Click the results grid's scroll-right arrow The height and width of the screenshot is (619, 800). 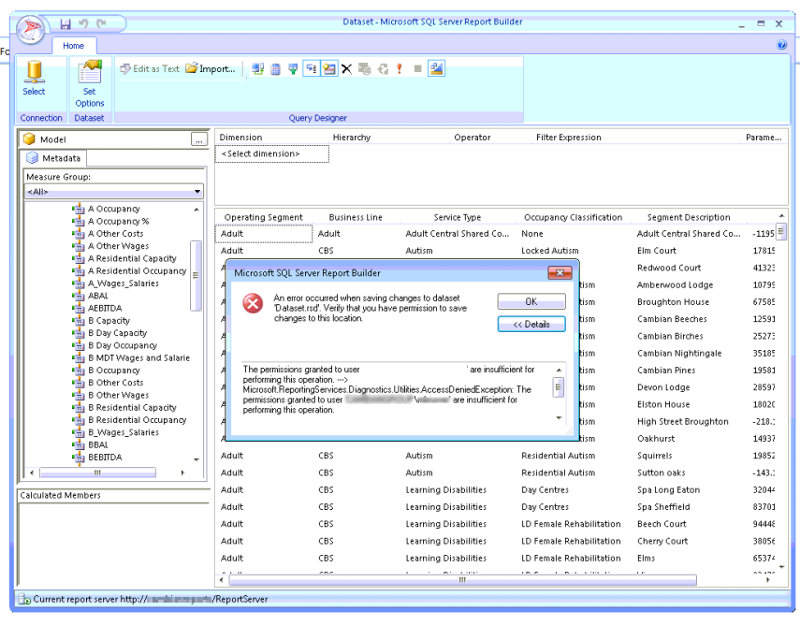pyautogui.click(x=768, y=580)
